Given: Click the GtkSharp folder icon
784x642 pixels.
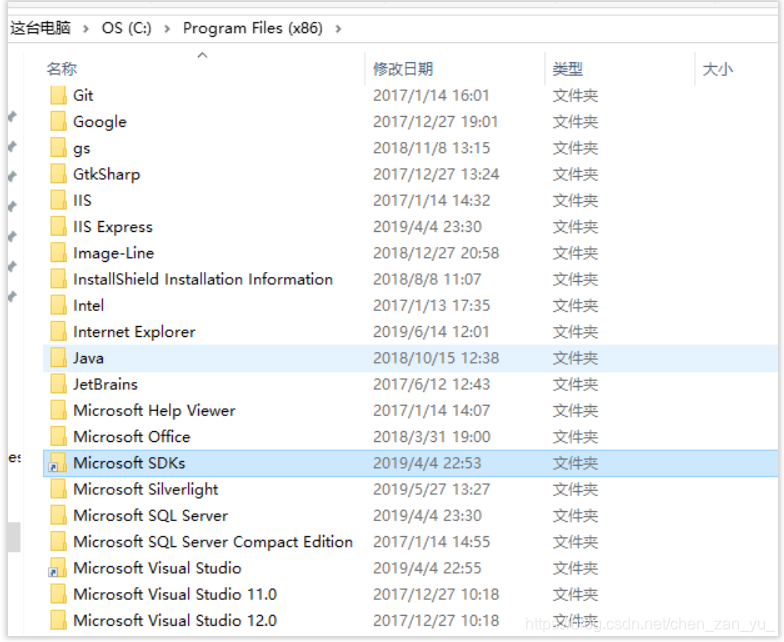Looking at the screenshot, I should click(58, 174).
